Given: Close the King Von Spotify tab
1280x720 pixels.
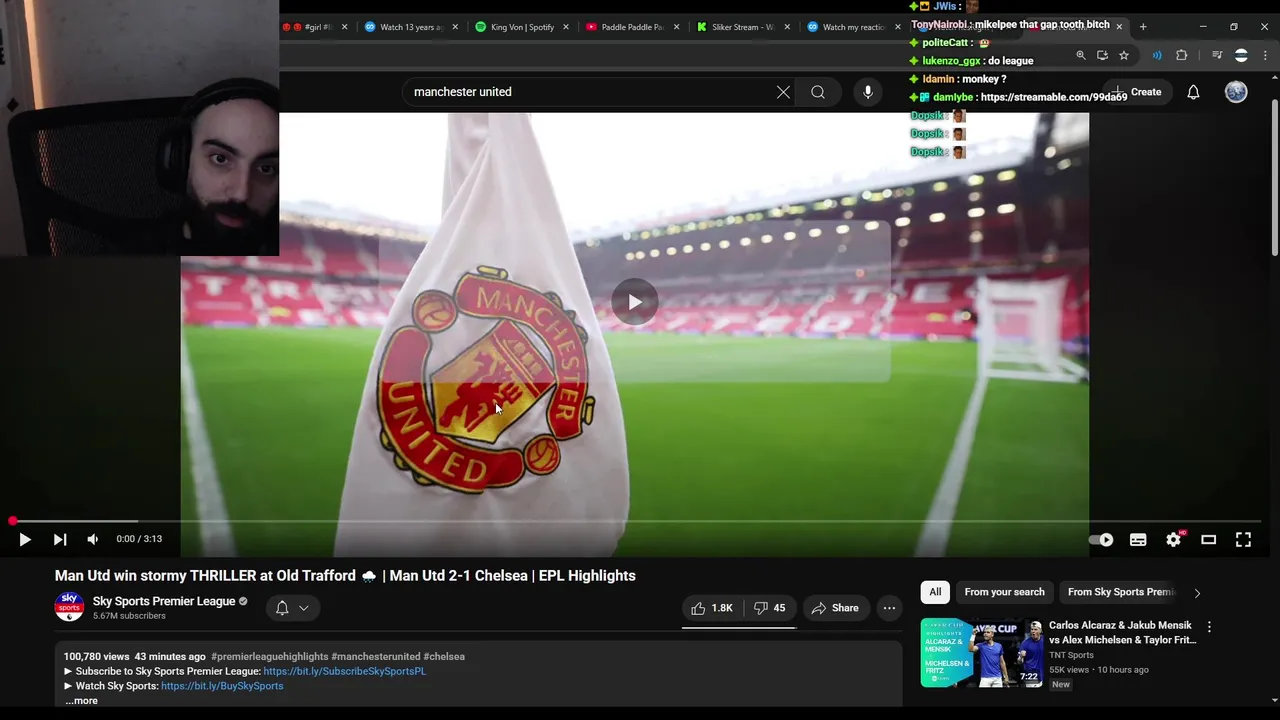Looking at the screenshot, I should (x=566, y=27).
